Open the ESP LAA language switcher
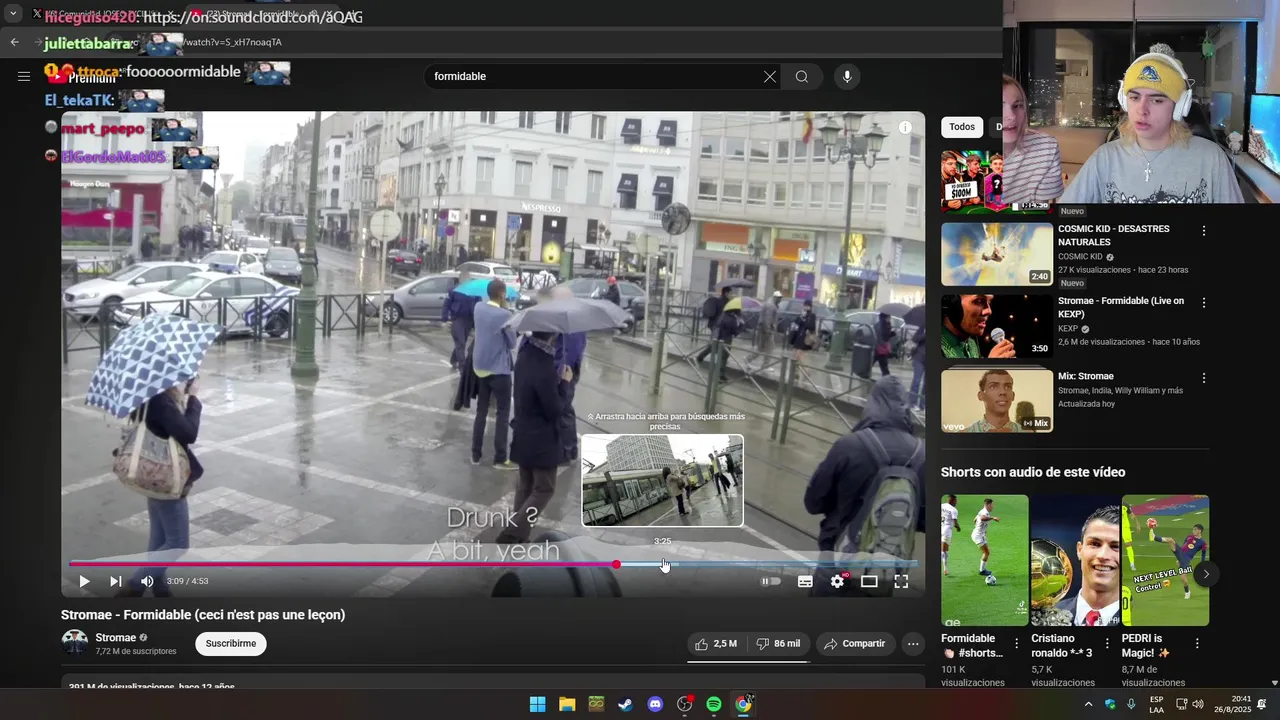 click(x=1156, y=704)
